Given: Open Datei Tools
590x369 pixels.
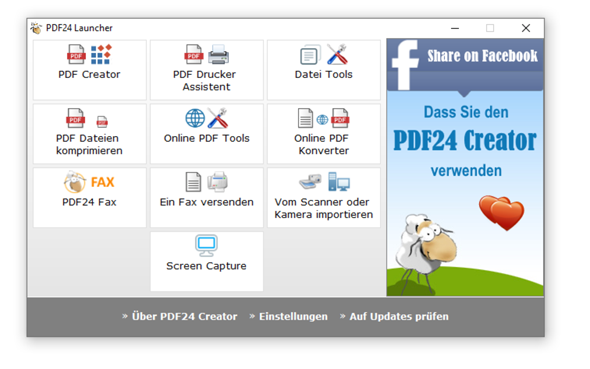Looking at the screenshot, I should point(324,70).
